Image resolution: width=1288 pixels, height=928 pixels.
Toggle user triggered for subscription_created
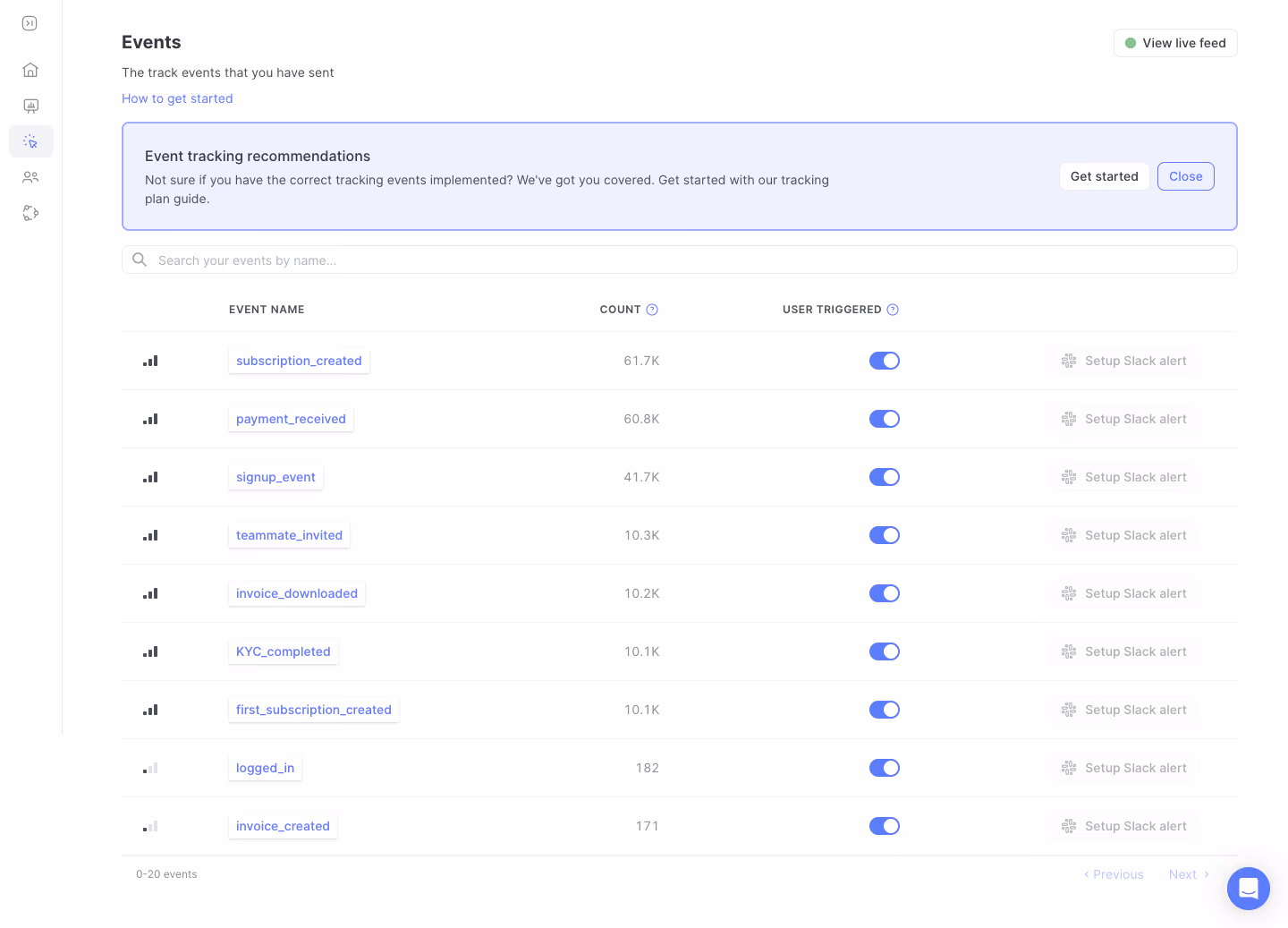(x=885, y=361)
